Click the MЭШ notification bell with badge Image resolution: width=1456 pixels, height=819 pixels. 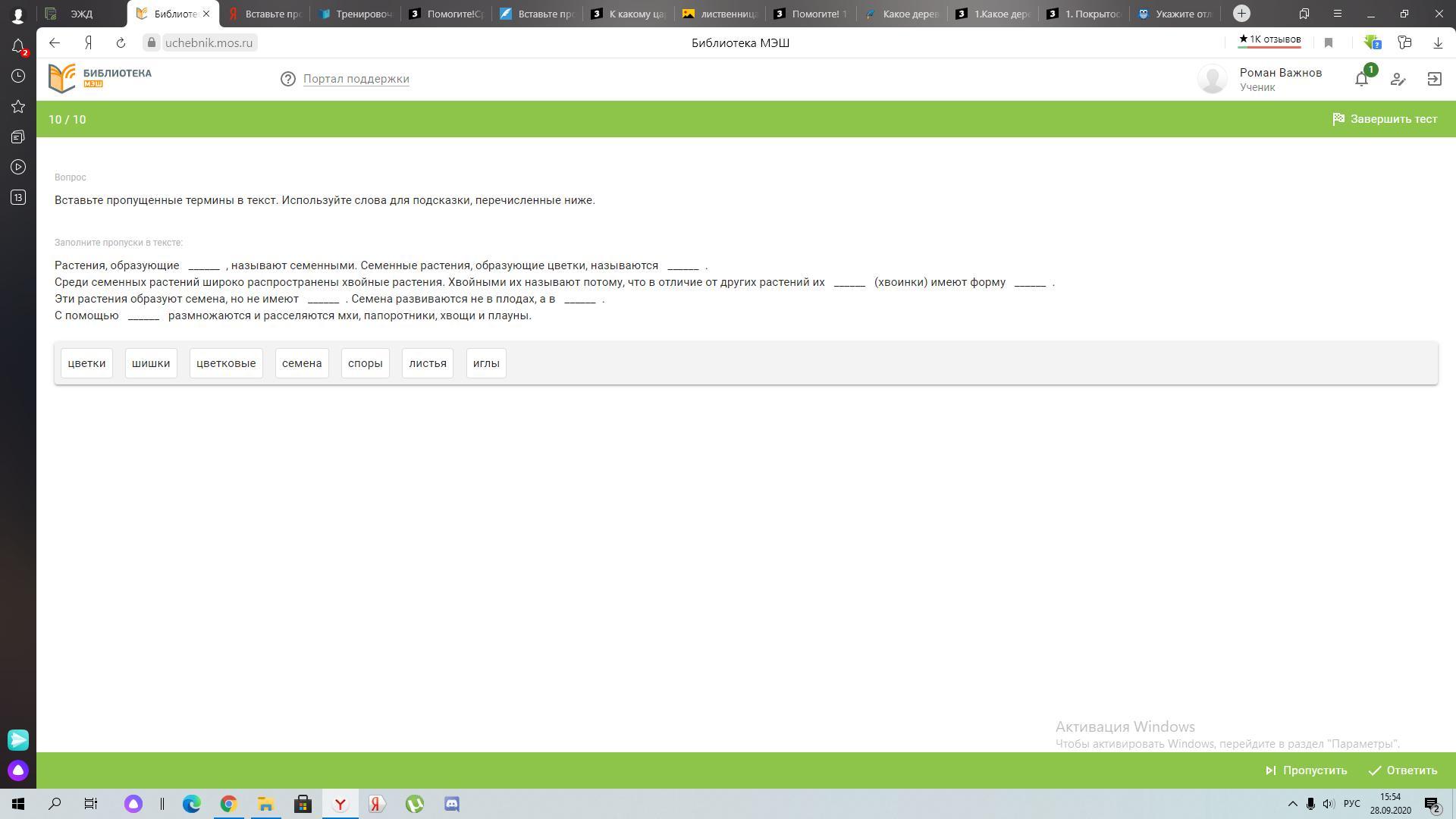(1362, 79)
